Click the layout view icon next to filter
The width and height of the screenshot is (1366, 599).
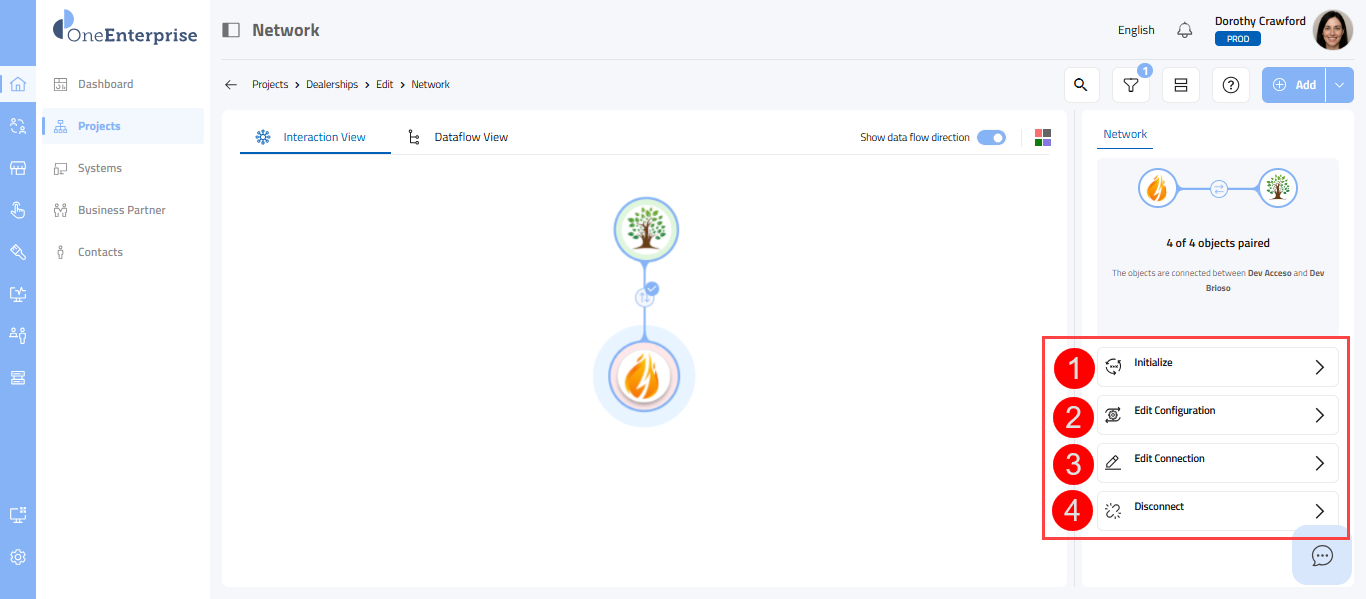tap(1181, 86)
